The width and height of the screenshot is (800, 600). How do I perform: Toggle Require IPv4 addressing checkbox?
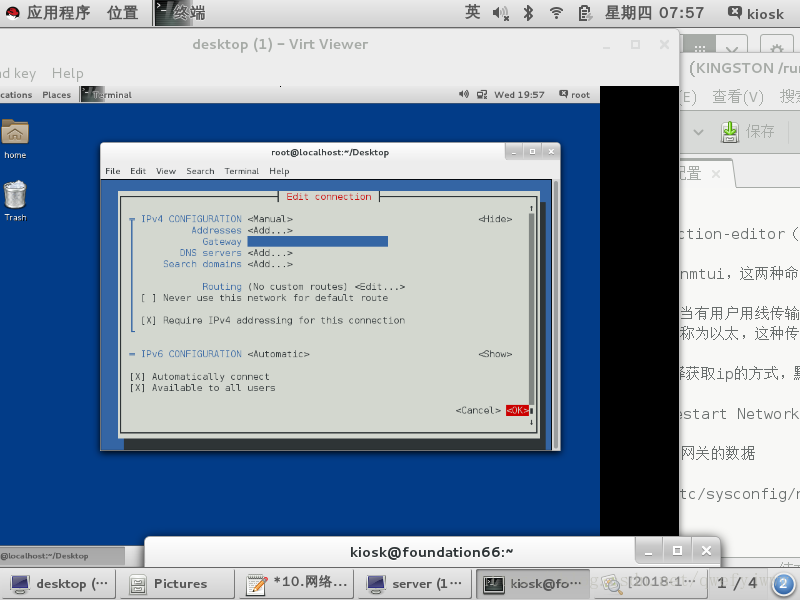click(148, 320)
